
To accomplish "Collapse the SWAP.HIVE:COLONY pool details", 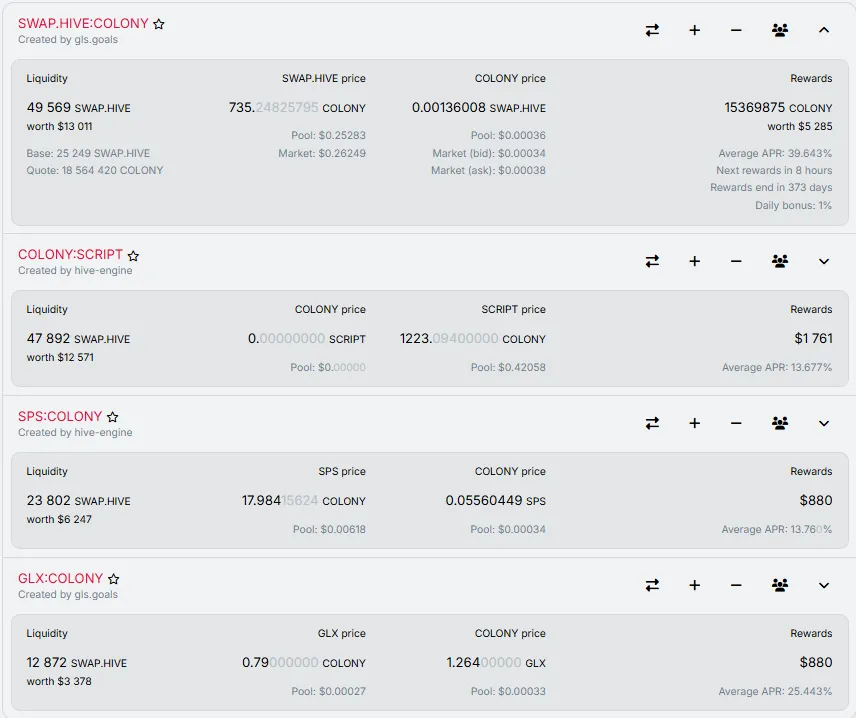I will tap(824, 30).
